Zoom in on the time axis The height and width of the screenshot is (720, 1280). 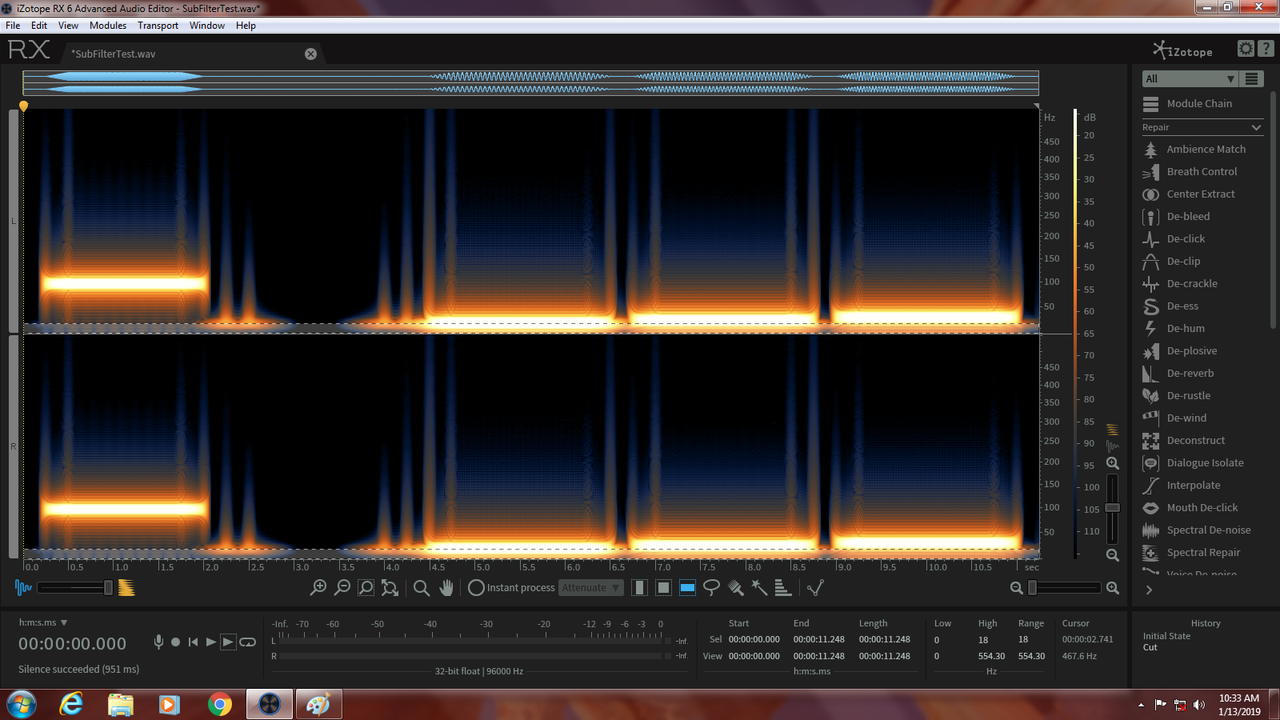318,588
